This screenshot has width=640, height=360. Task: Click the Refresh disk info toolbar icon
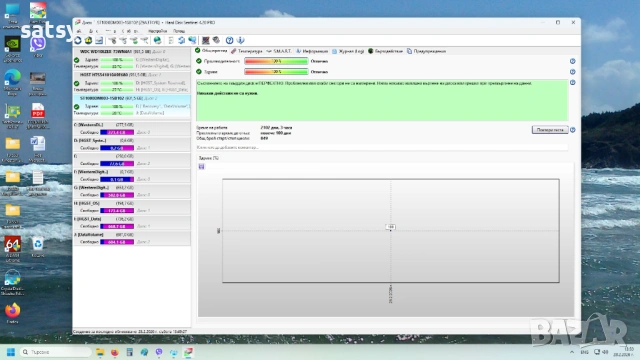point(78,40)
